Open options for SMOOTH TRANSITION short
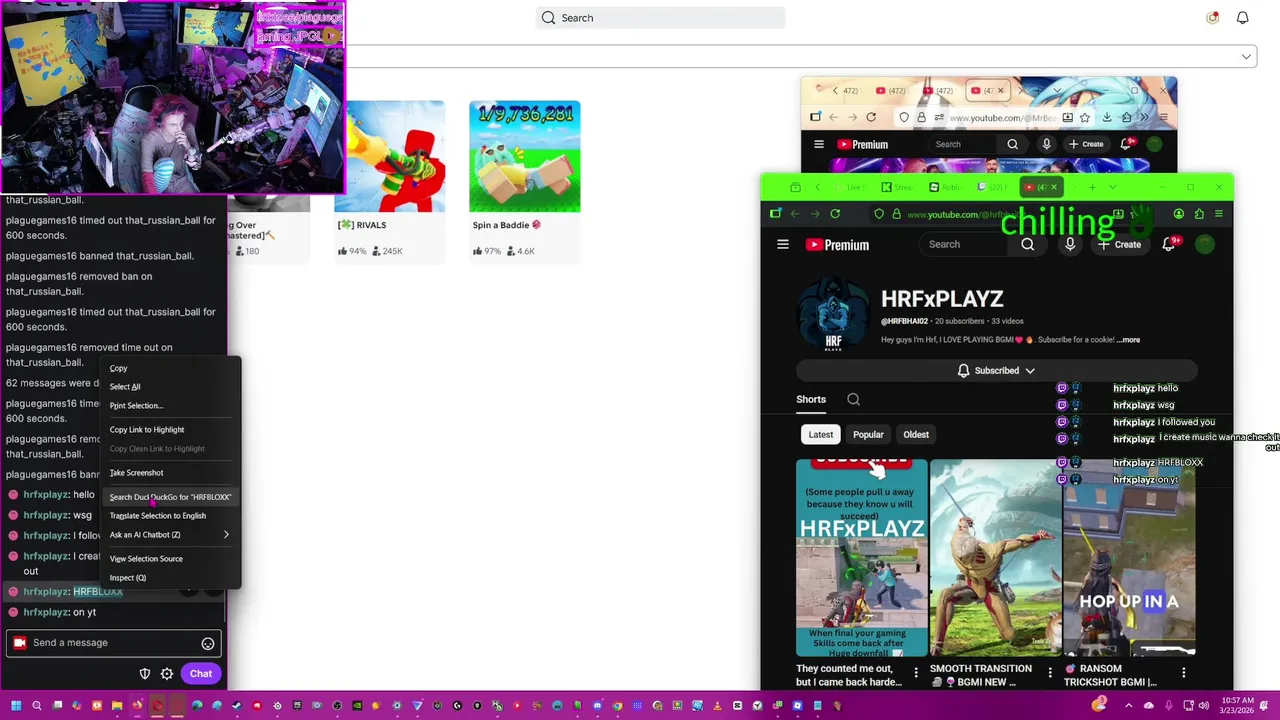 click(1050, 674)
